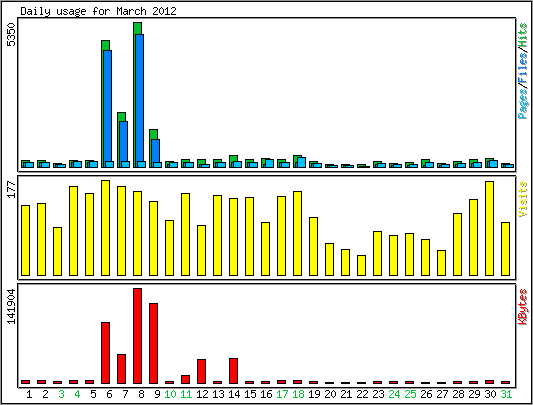This screenshot has height=405, width=533.
Task: Select day 10 green weekend label
Action: click(170, 394)
